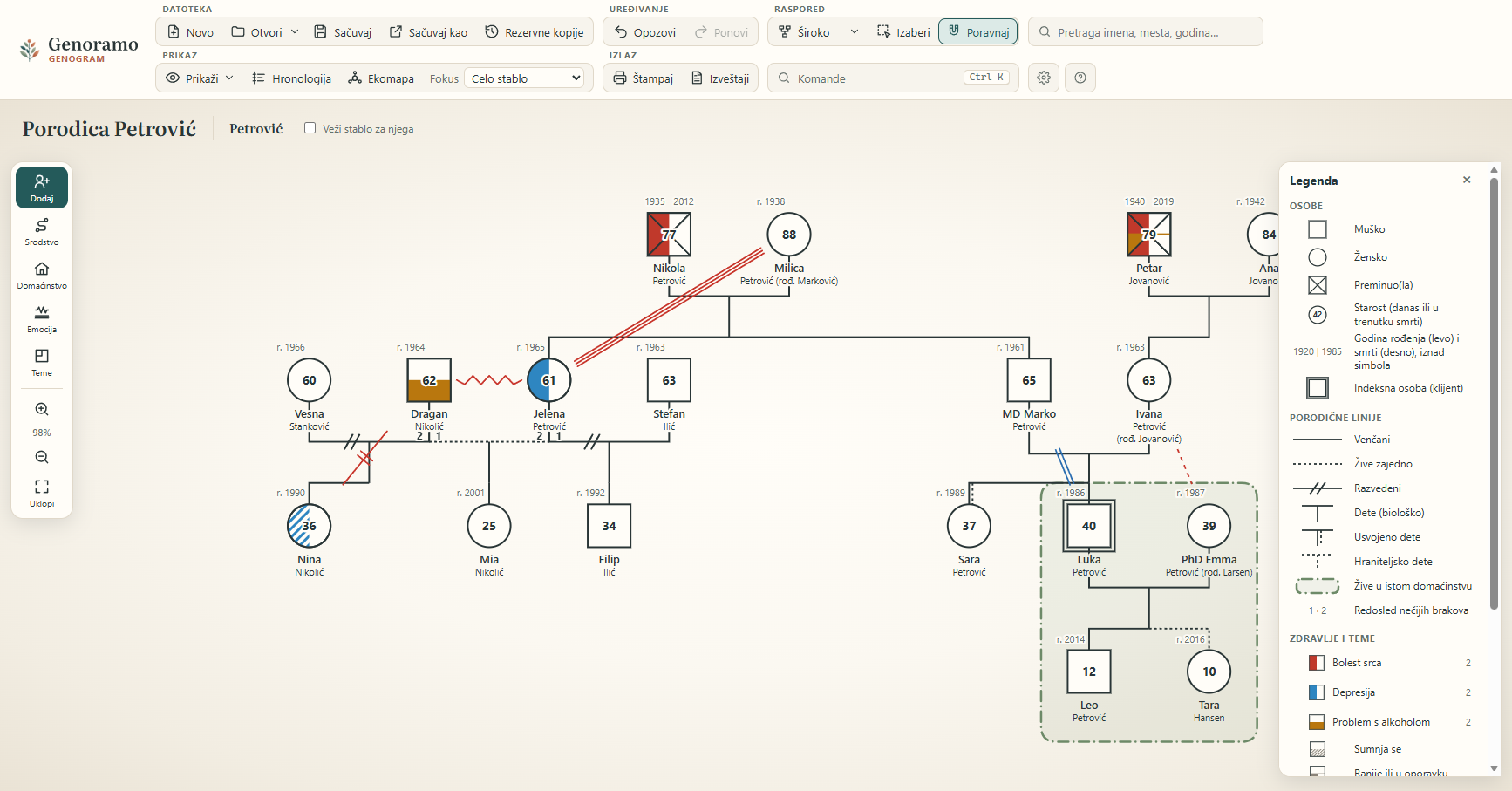
Task: Open the Ekomapa view
Action: click(x=381, y=78)
